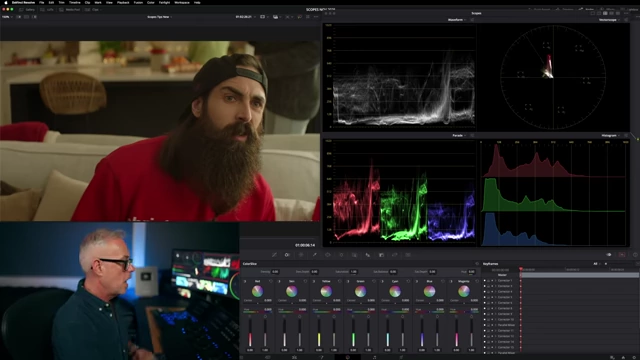Screen dimensions: 640x360
Task: Open the Histogram scope type dropdown
Action: pyautogui.click(x=610, y=135)
